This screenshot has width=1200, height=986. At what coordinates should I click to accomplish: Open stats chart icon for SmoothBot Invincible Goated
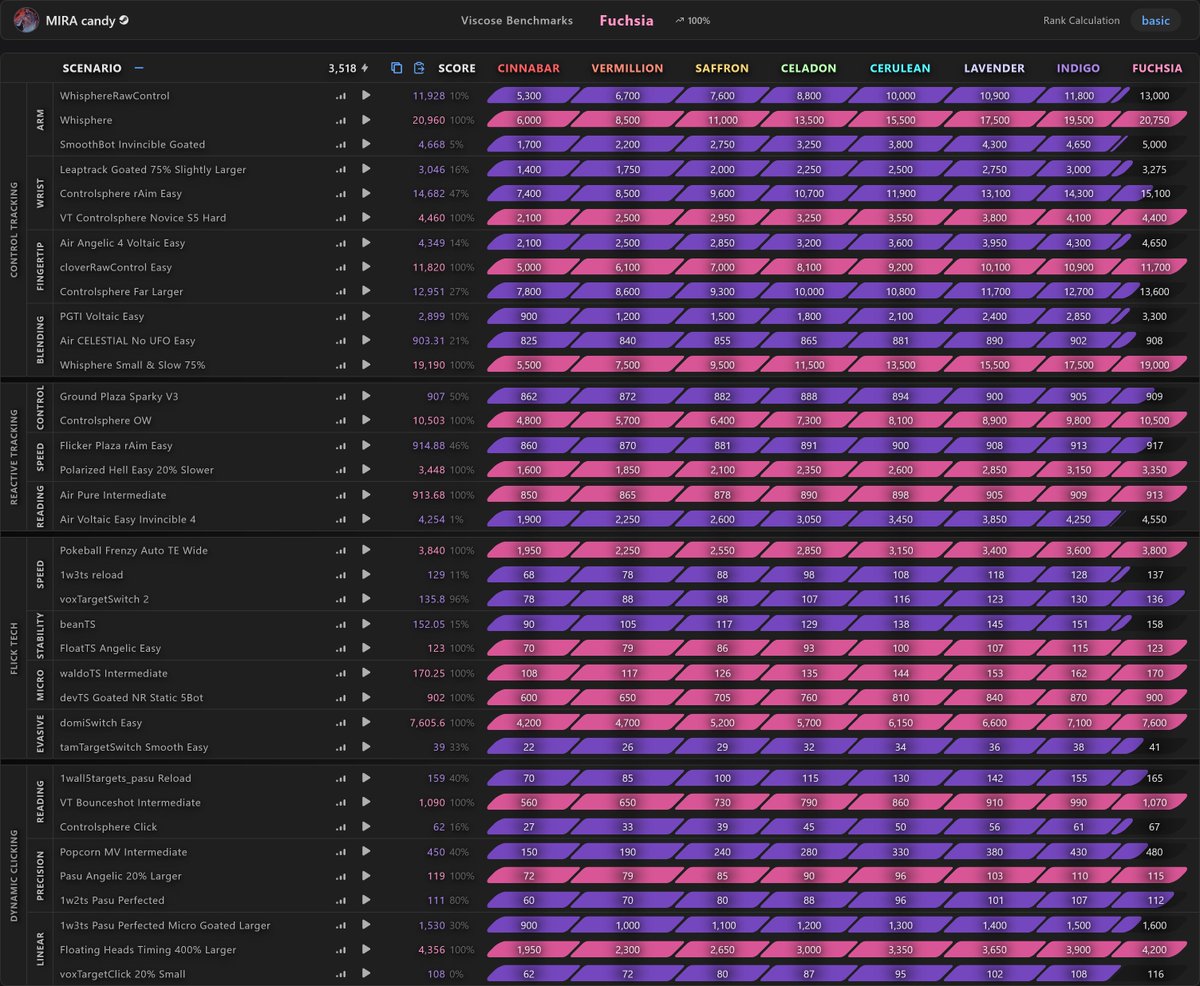[341, 145]
